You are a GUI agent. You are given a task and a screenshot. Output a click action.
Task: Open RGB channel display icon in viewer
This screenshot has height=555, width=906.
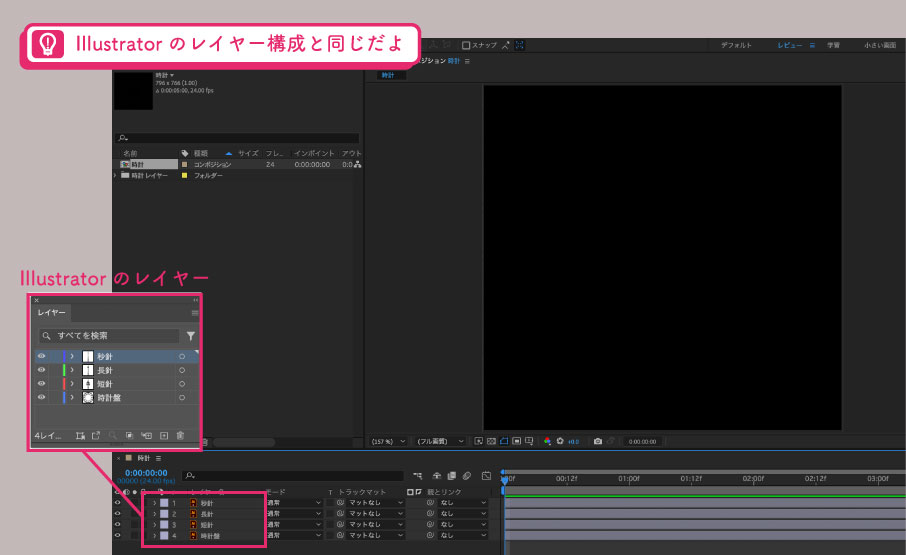click(x=547, y=441)
